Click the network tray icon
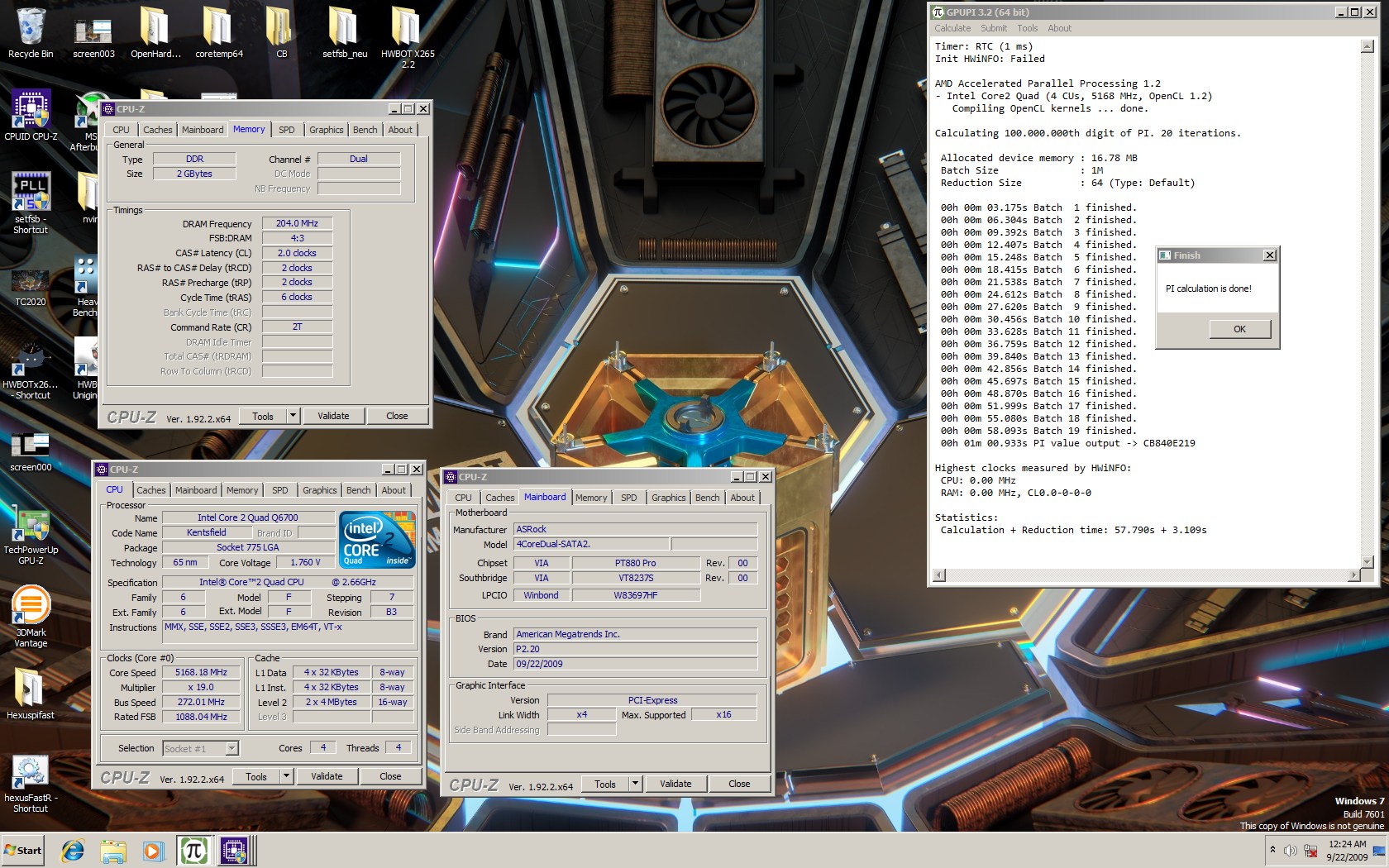The height and width of the screenshot is (868, 1389). click(x=1310, y=851)
